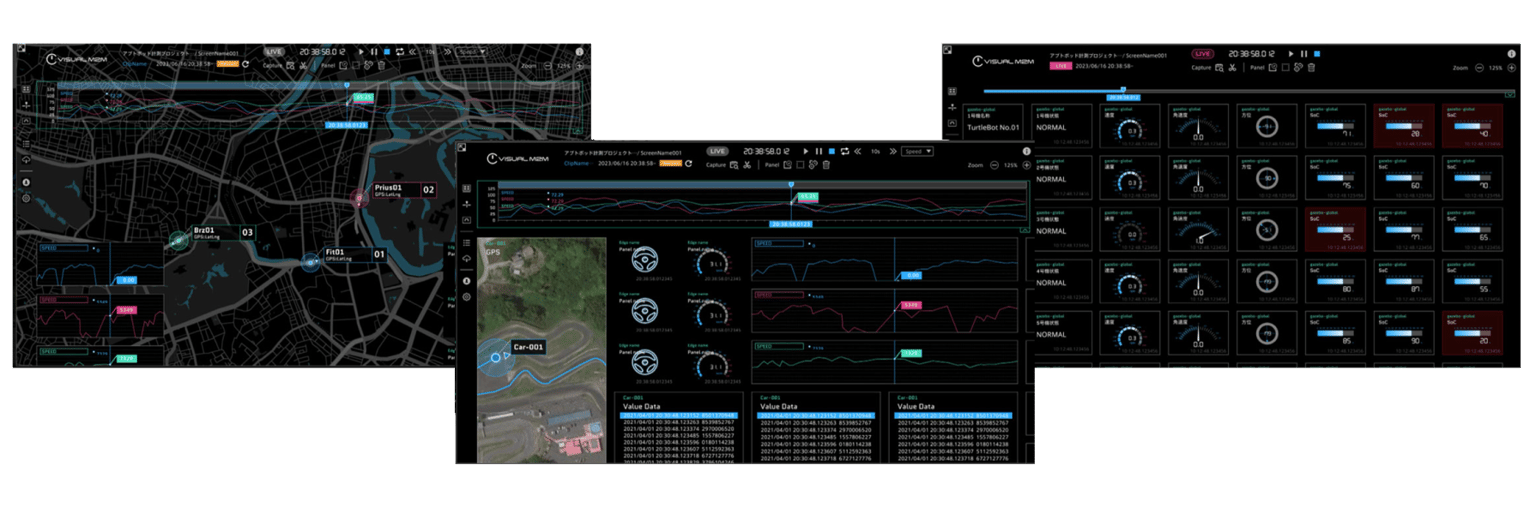This screenshot has height=507, width=1536.
Task: Pause playback in the right dashboard window
Action: (1304, 54)
